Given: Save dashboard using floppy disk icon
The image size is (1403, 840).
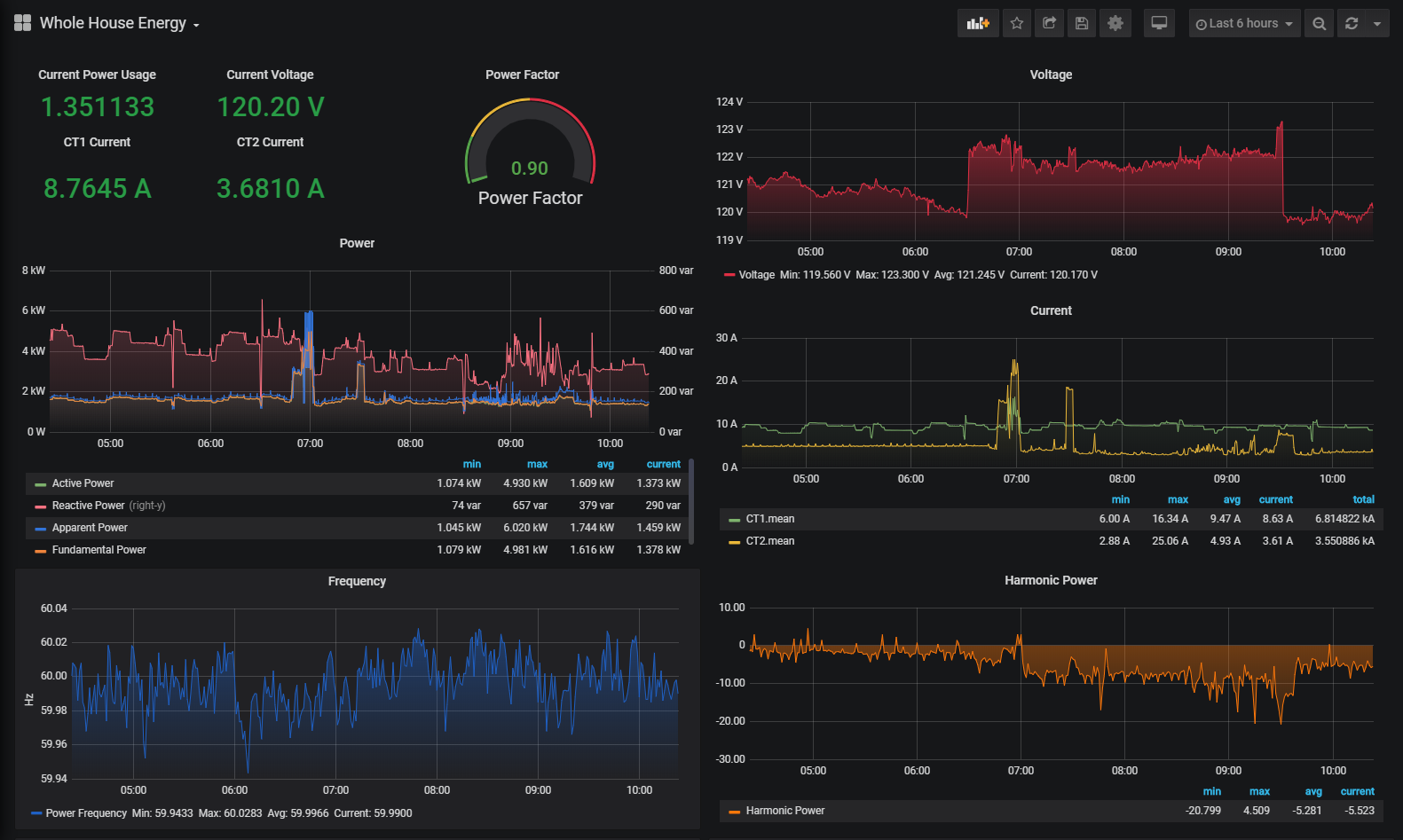Looking at the screenshot, I should click(1082, 24).
